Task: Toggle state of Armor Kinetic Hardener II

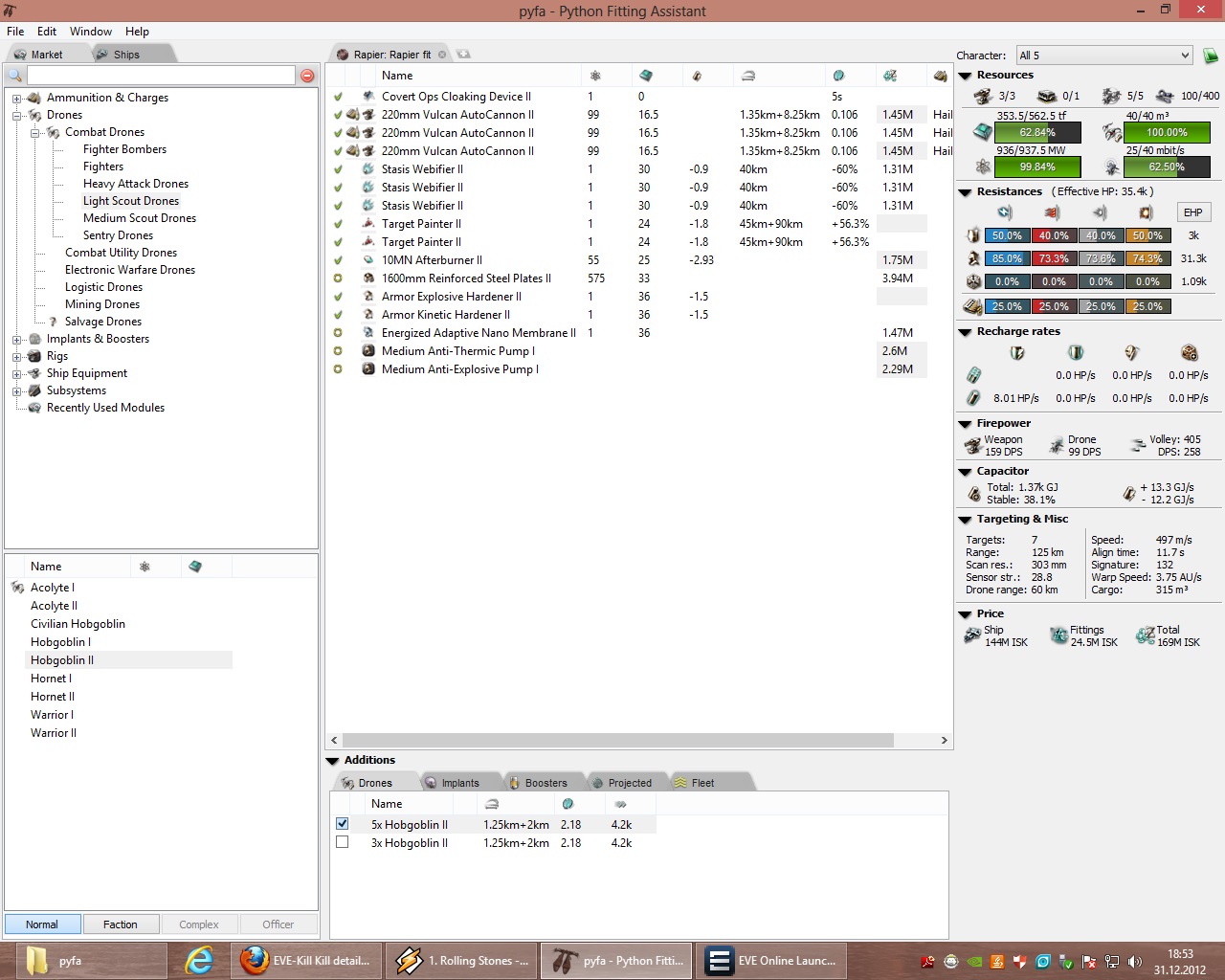Action: point(338,315)
